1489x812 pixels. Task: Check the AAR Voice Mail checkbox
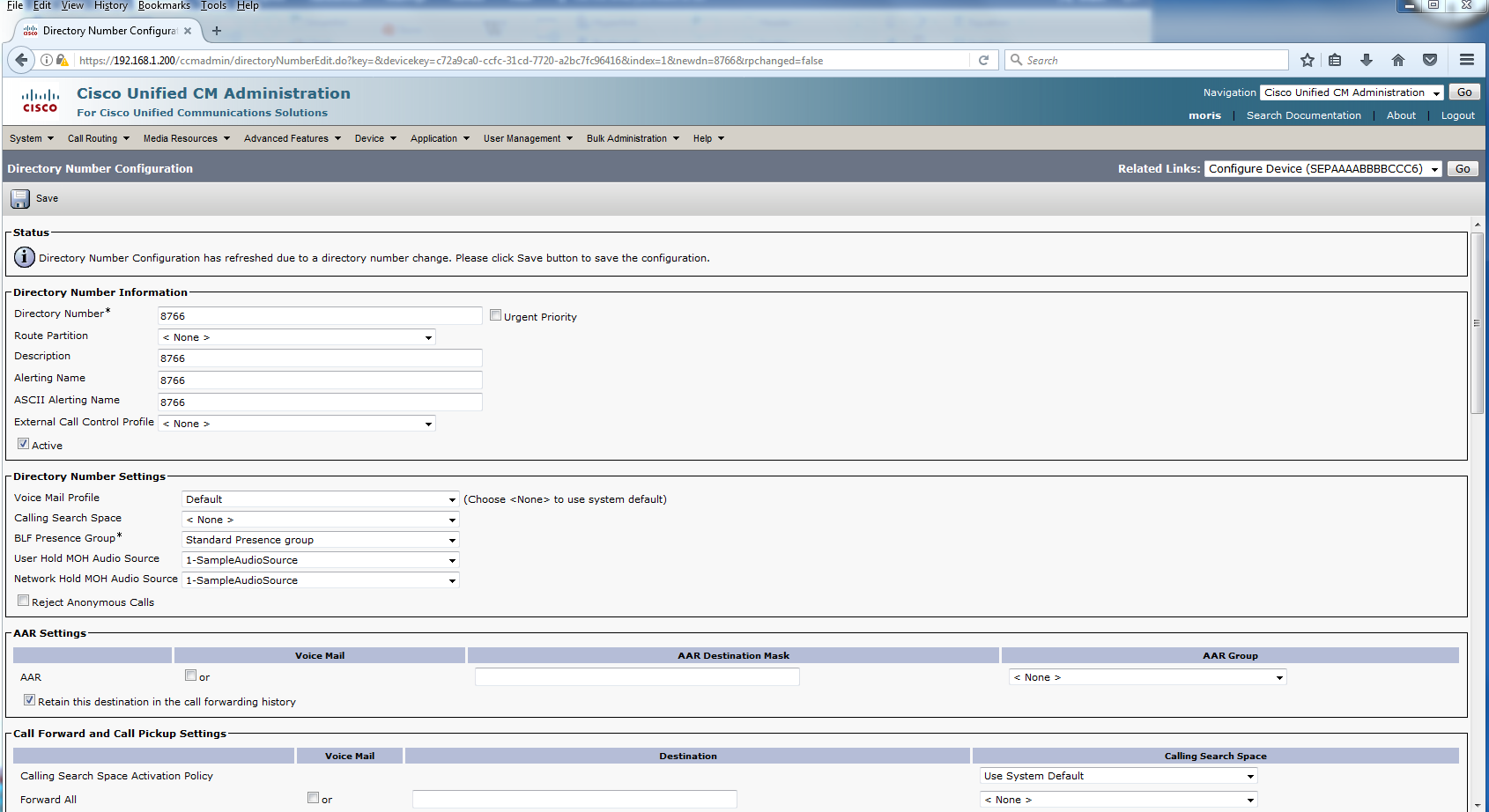coord(190,675)
